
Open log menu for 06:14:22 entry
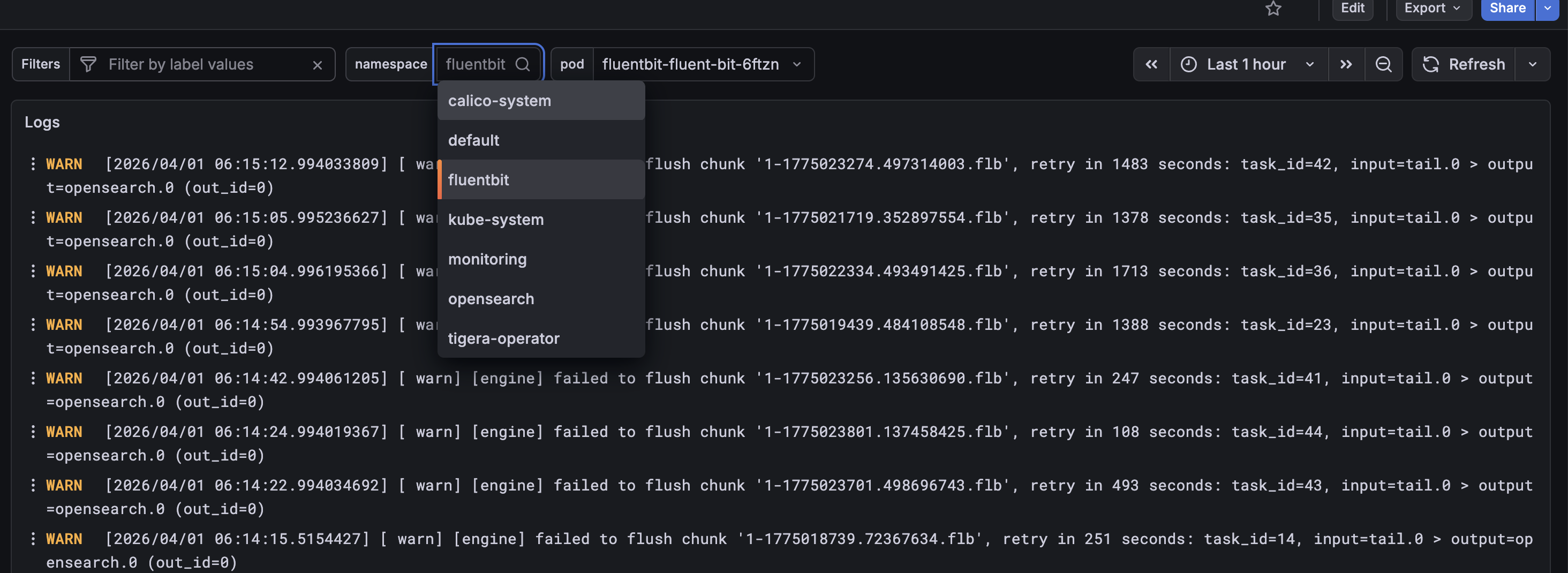(x=33, y=485)
